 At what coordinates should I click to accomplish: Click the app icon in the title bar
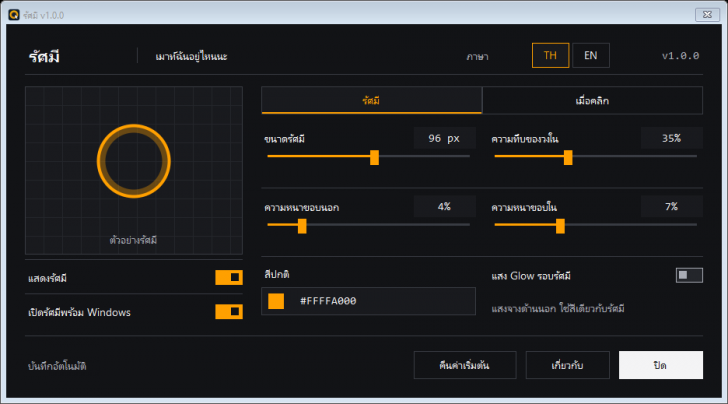(14, 15)
